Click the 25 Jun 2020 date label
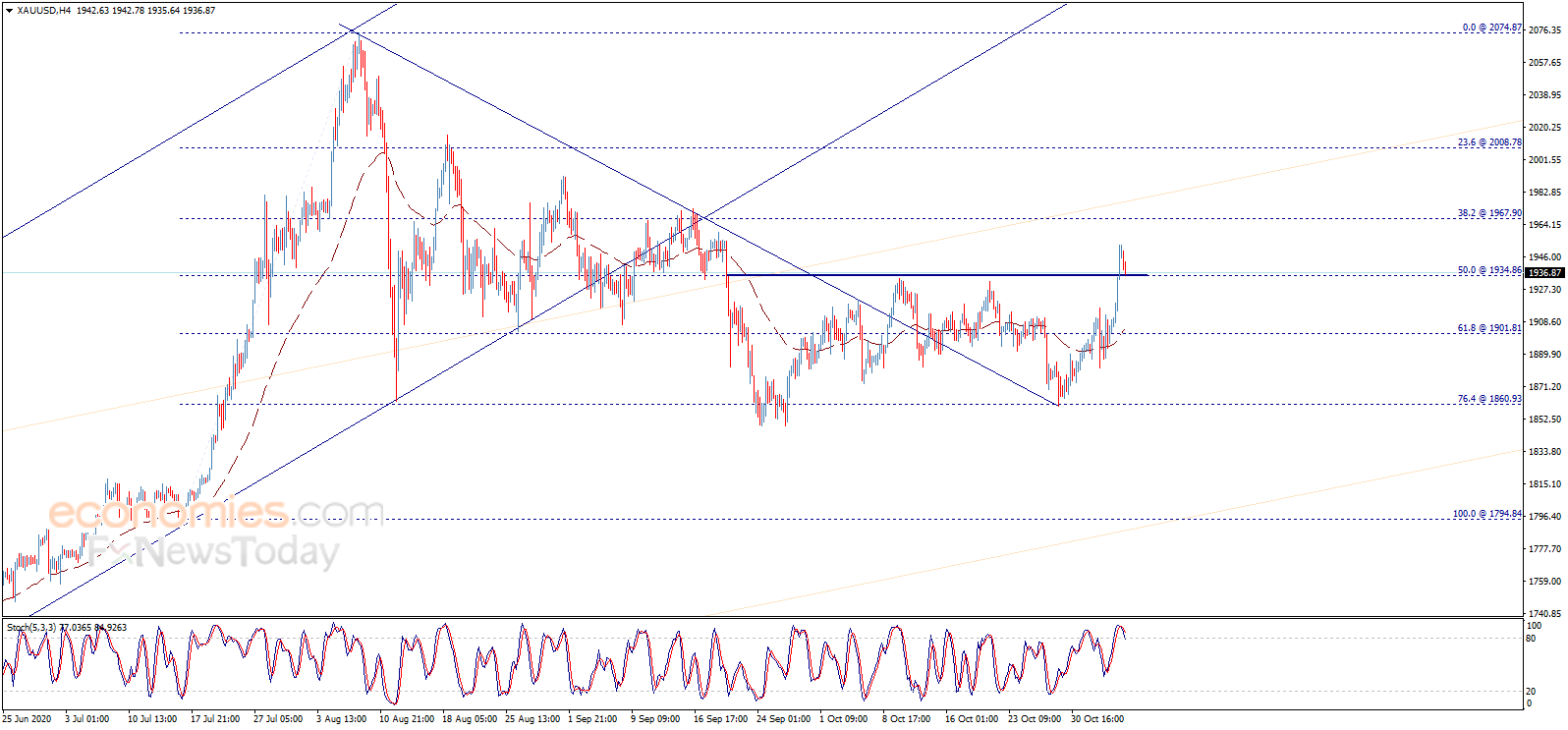Screen dimensions: 1568x730 pos(28,719)
